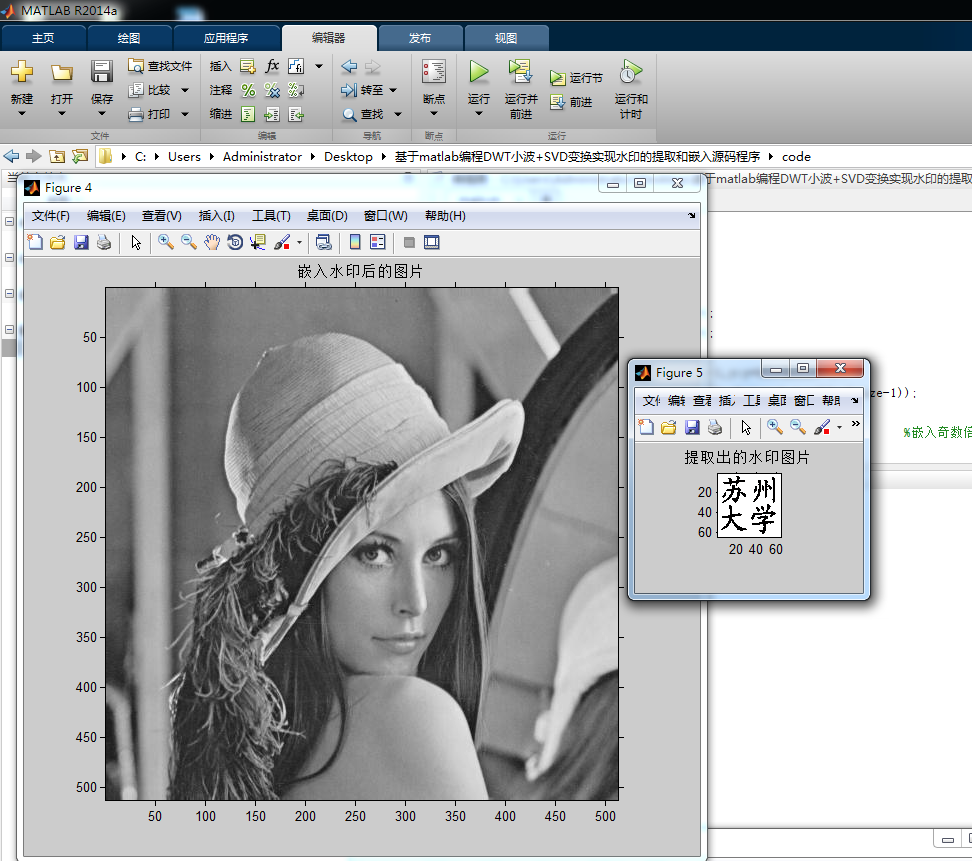Switch to the 应用程序 (Apps) ribbon tab
Screen dimensions: 972x861
(x=226, y=38)
